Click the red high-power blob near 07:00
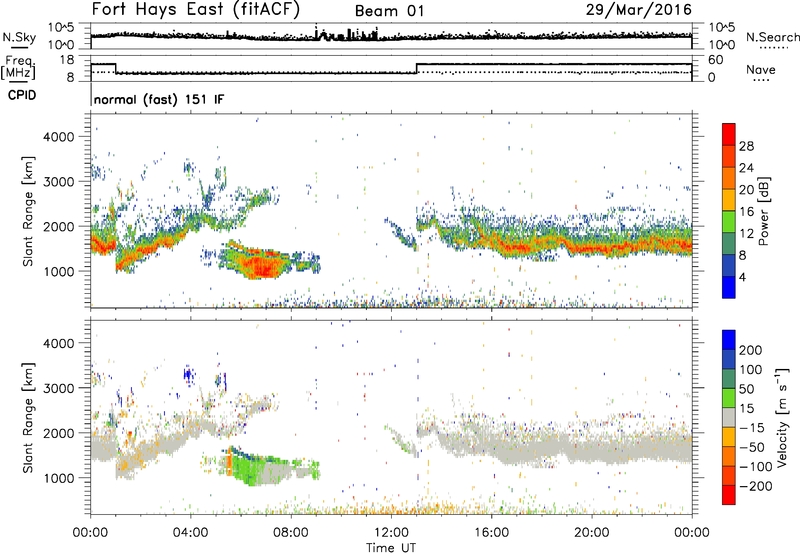This screenshot has width=800, height=554. 263,267
